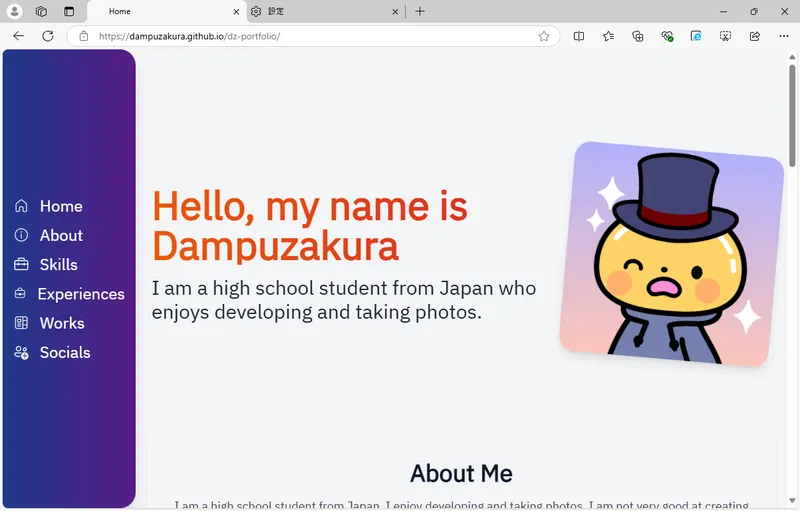Go back to the previous page

pos(18,36)
